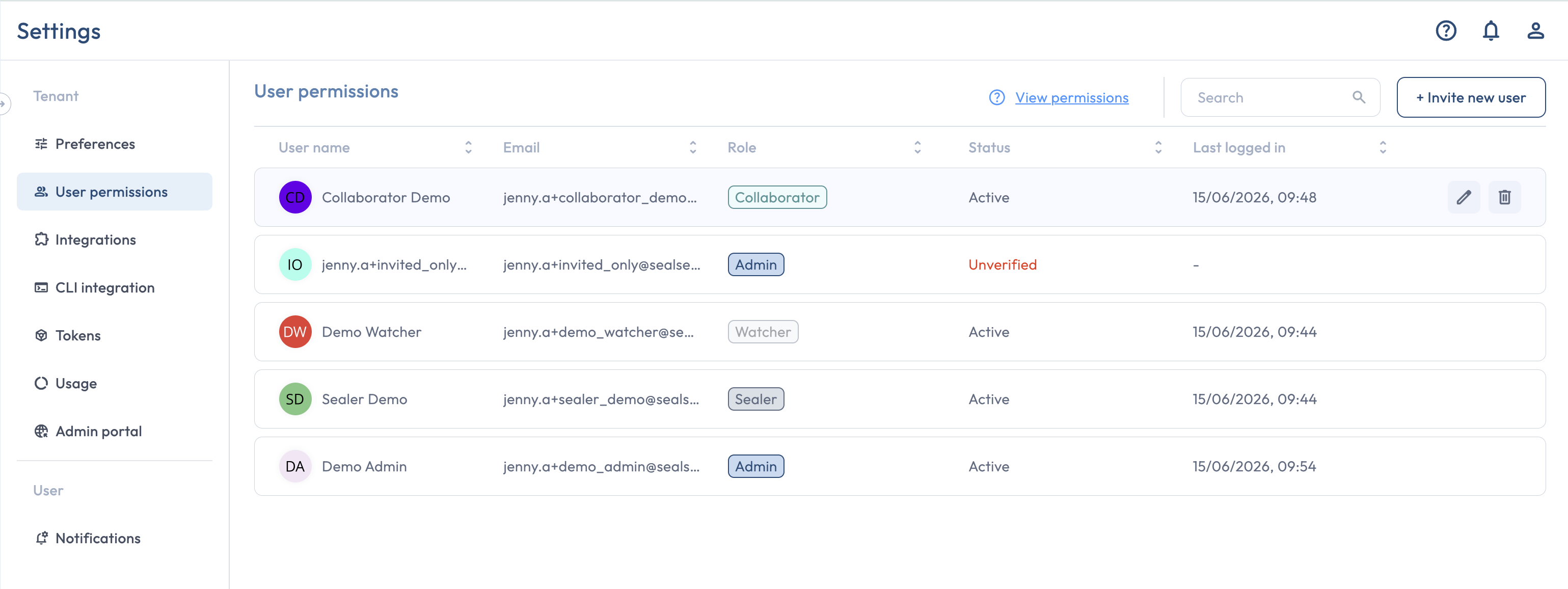Click the Admin badge in Demo Admin row
Viewport: 1568px width, 589px height.
coord(755,467)
